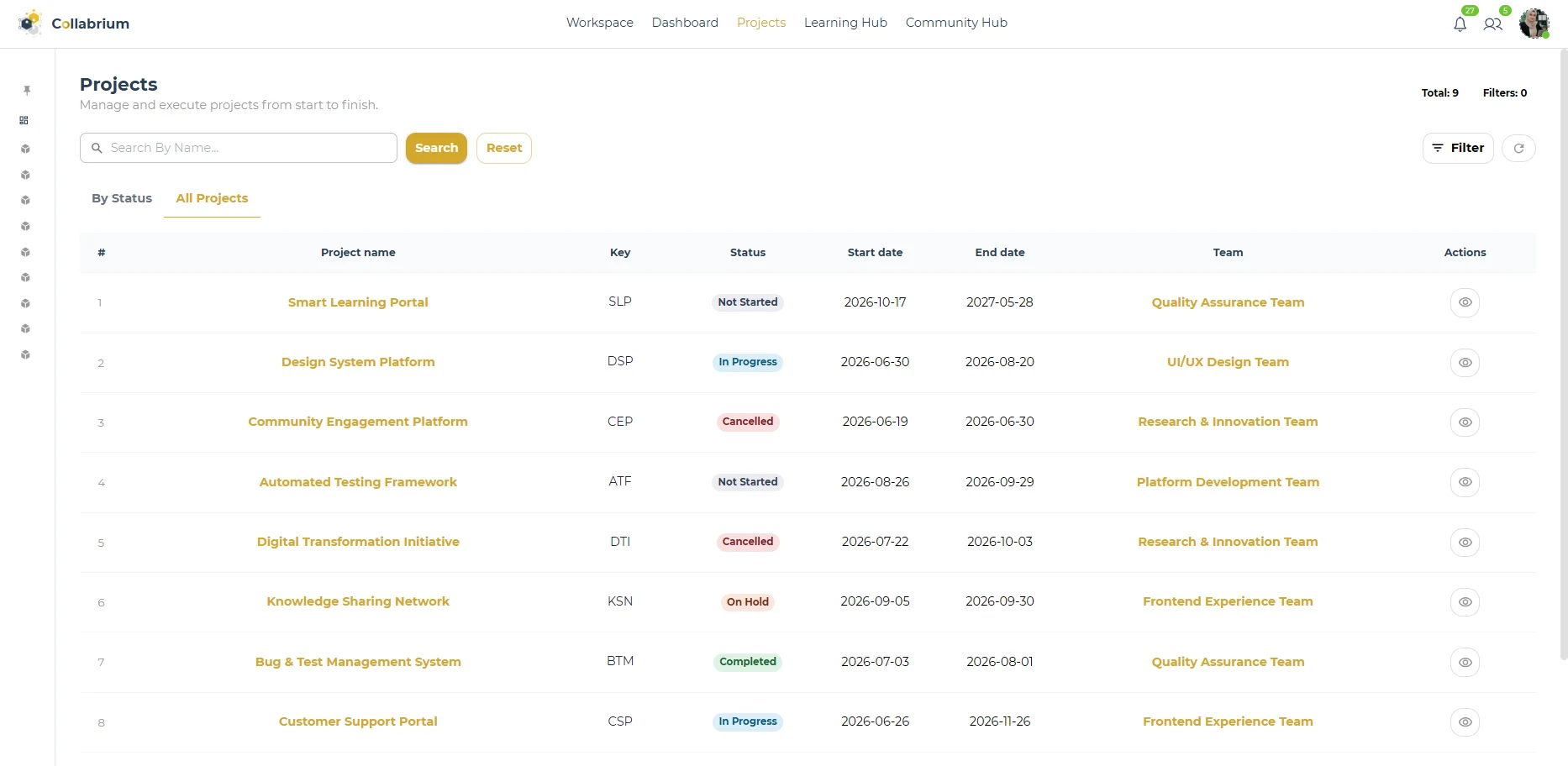Open Community Hub in top navigation

click(x=956, y=23)
